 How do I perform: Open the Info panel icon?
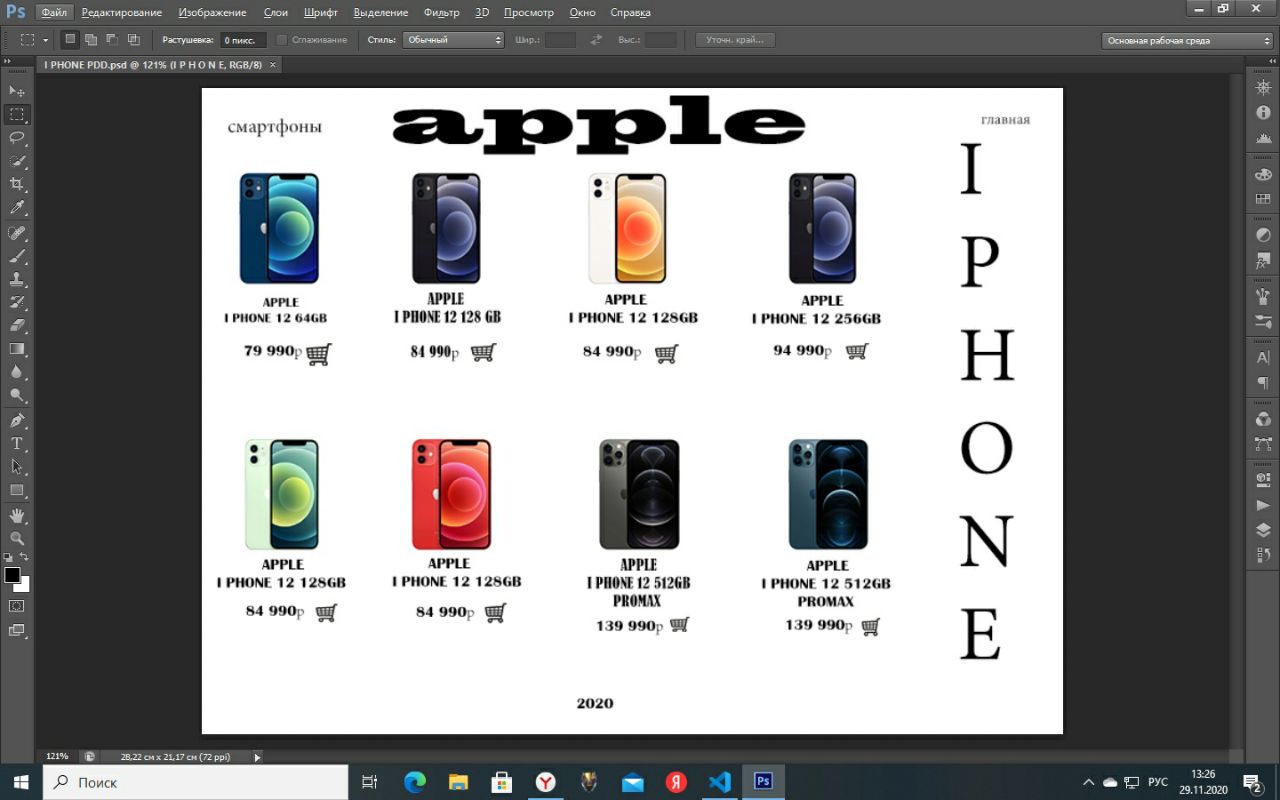[x=1263, y=112]
